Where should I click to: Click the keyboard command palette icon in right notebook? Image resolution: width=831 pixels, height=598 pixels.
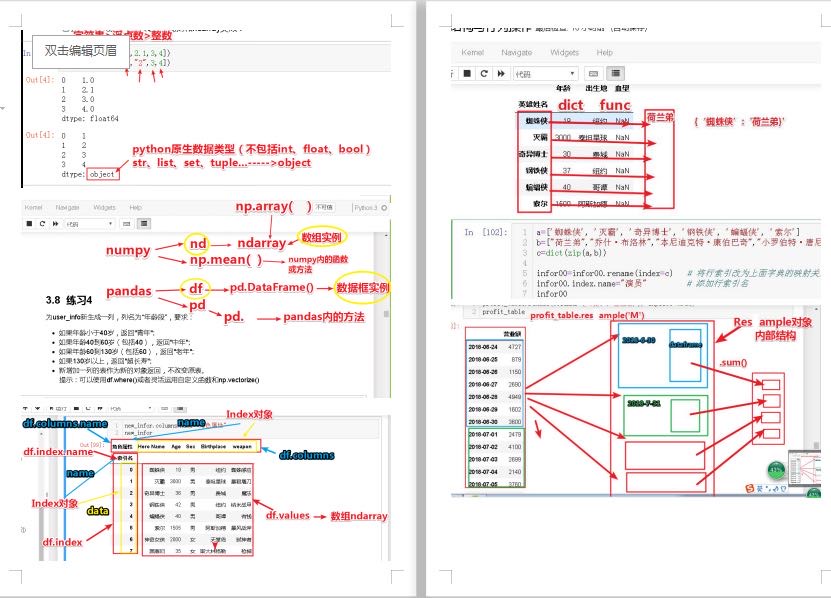(x=593, y=73)
